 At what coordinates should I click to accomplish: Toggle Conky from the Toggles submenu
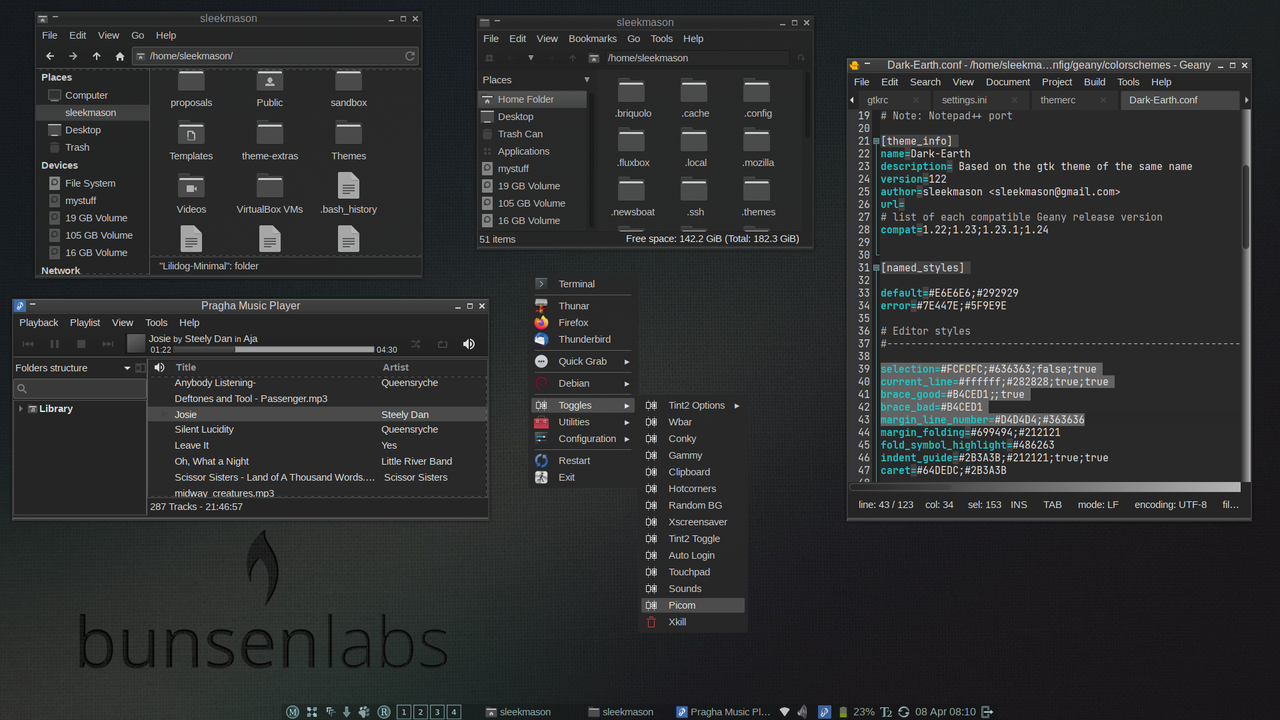pyautogui.click(x=693, y=438)
